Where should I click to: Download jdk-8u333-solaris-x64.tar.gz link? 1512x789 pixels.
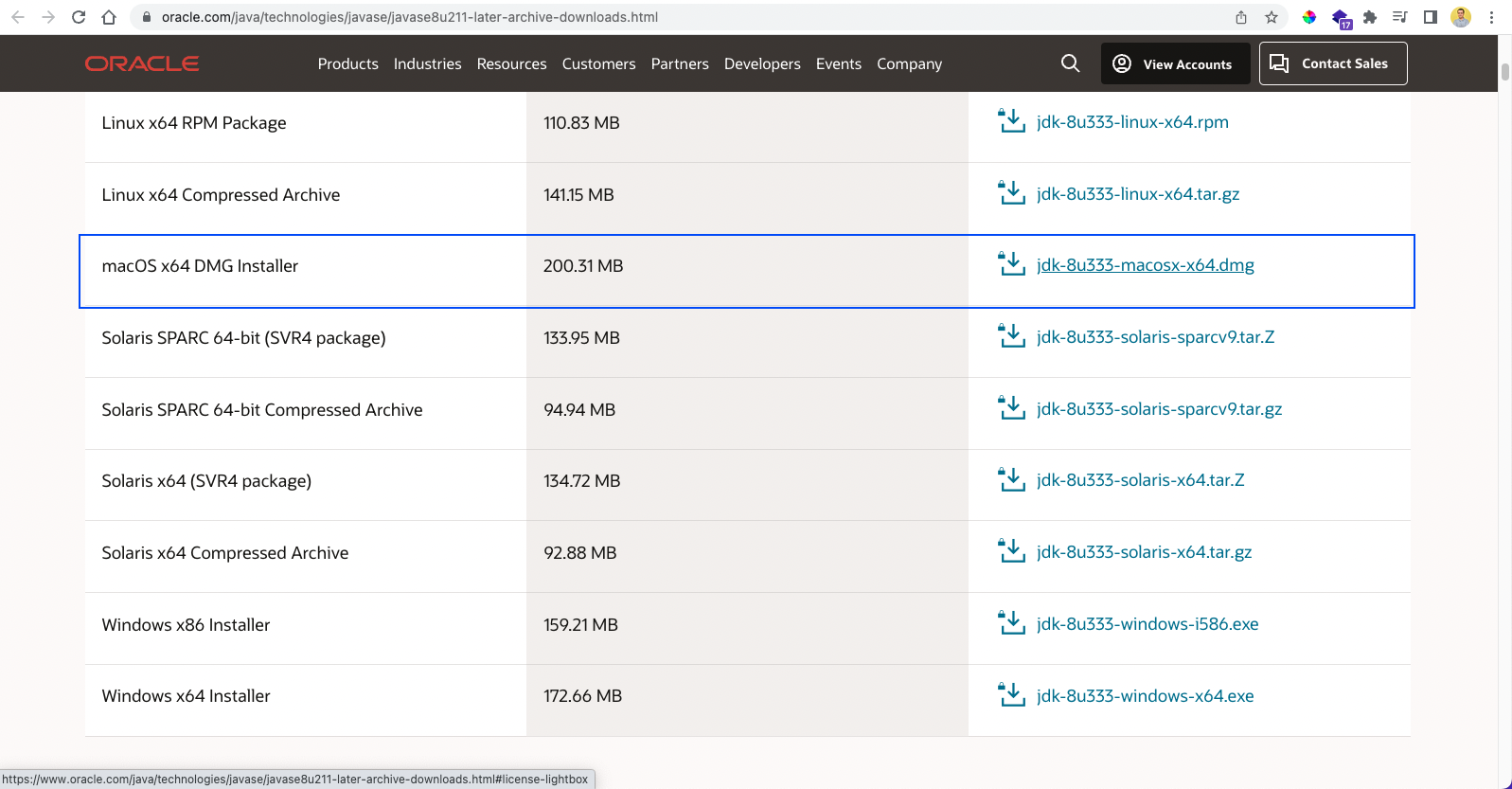tap(1144, 552)
